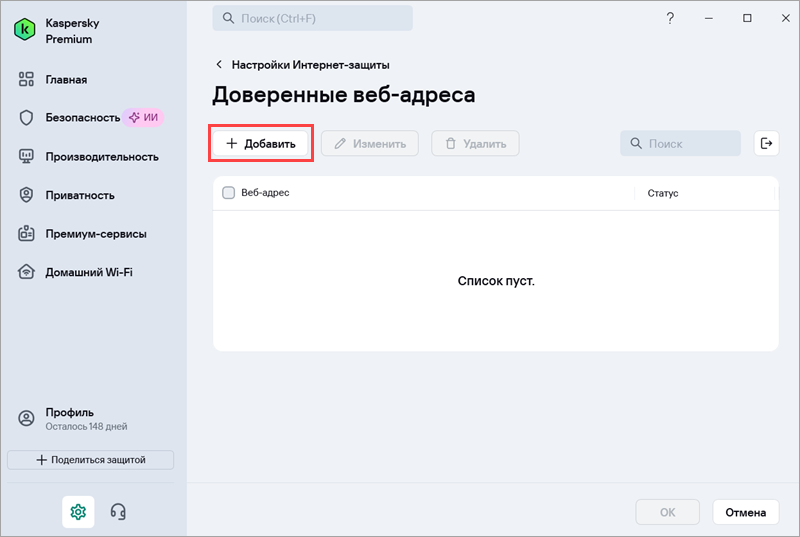The width and height of the screenshot is (800, 537).
Task: Click the Список пуст. message
Action: (496, 281)
